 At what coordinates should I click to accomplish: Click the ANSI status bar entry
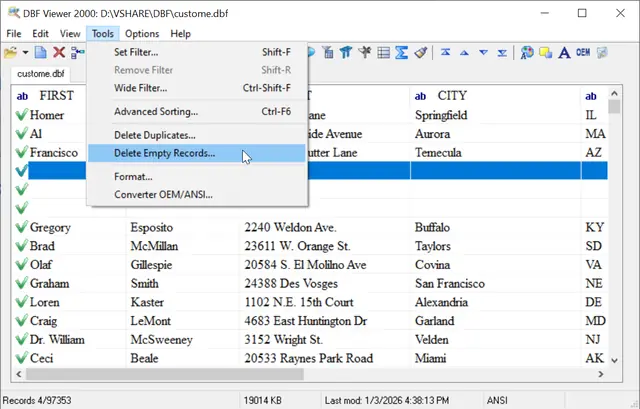tap(497, 400)
